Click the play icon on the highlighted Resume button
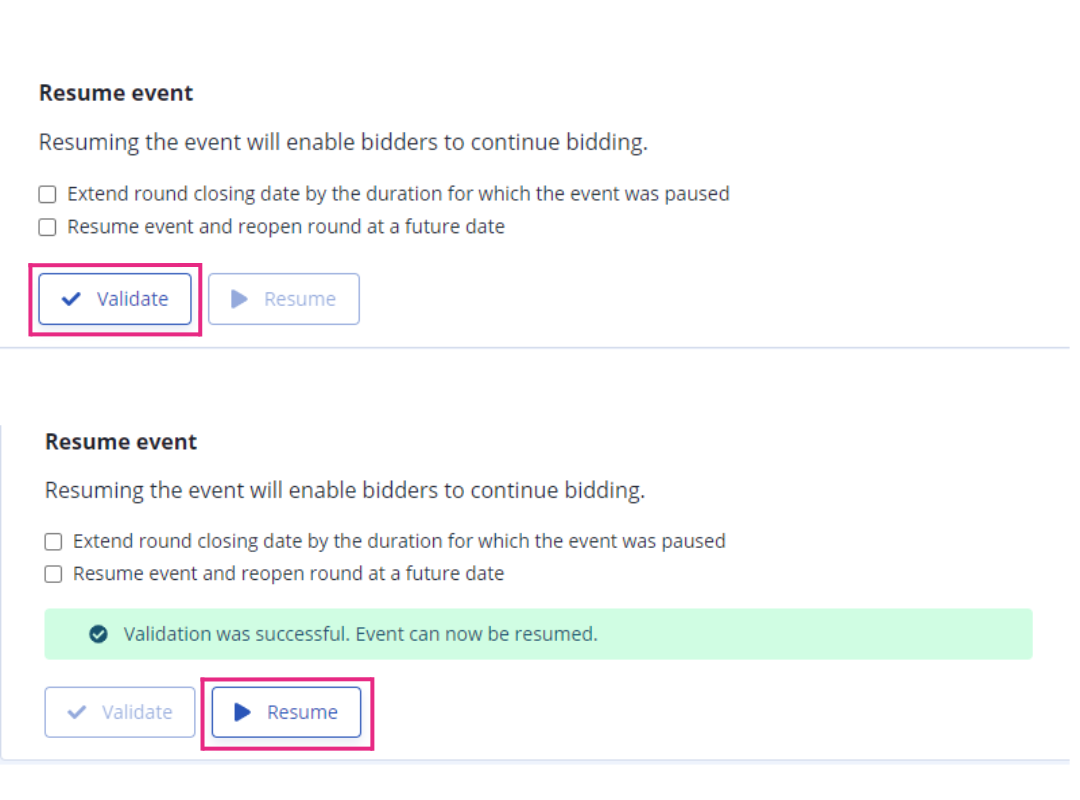The image size is (1080, 800). point(242,712)
